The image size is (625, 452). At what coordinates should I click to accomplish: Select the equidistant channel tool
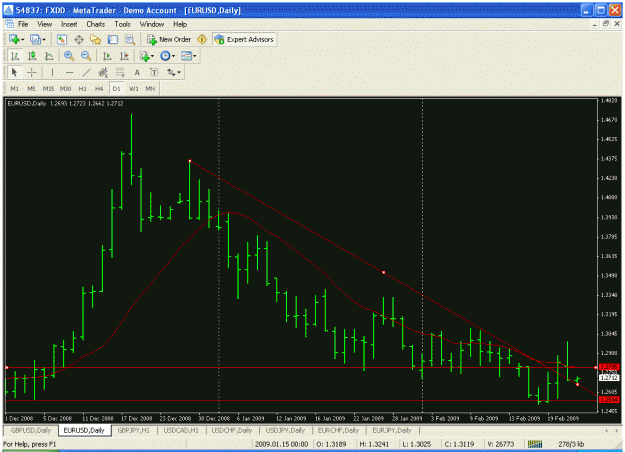pyautogui.click(x=103, y=72)
